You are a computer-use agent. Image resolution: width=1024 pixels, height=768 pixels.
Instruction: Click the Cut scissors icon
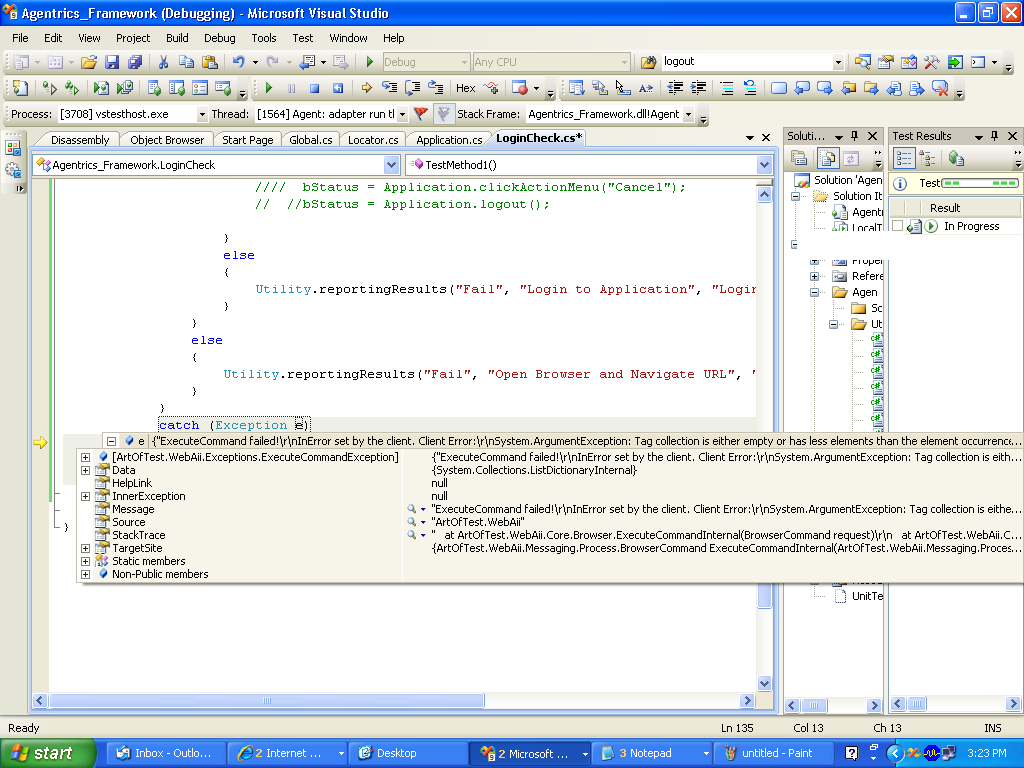tap(163, 62)
